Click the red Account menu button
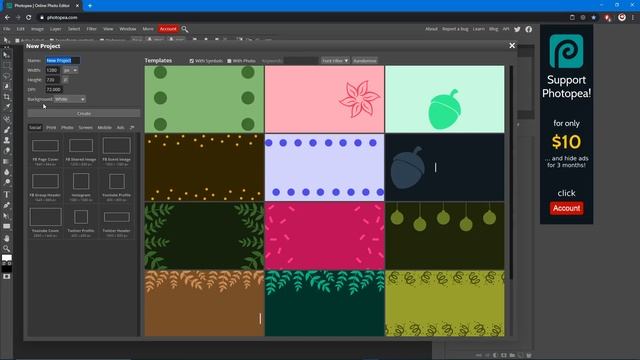The height and width of the screenshot is (360, 640). coord(168,29)
